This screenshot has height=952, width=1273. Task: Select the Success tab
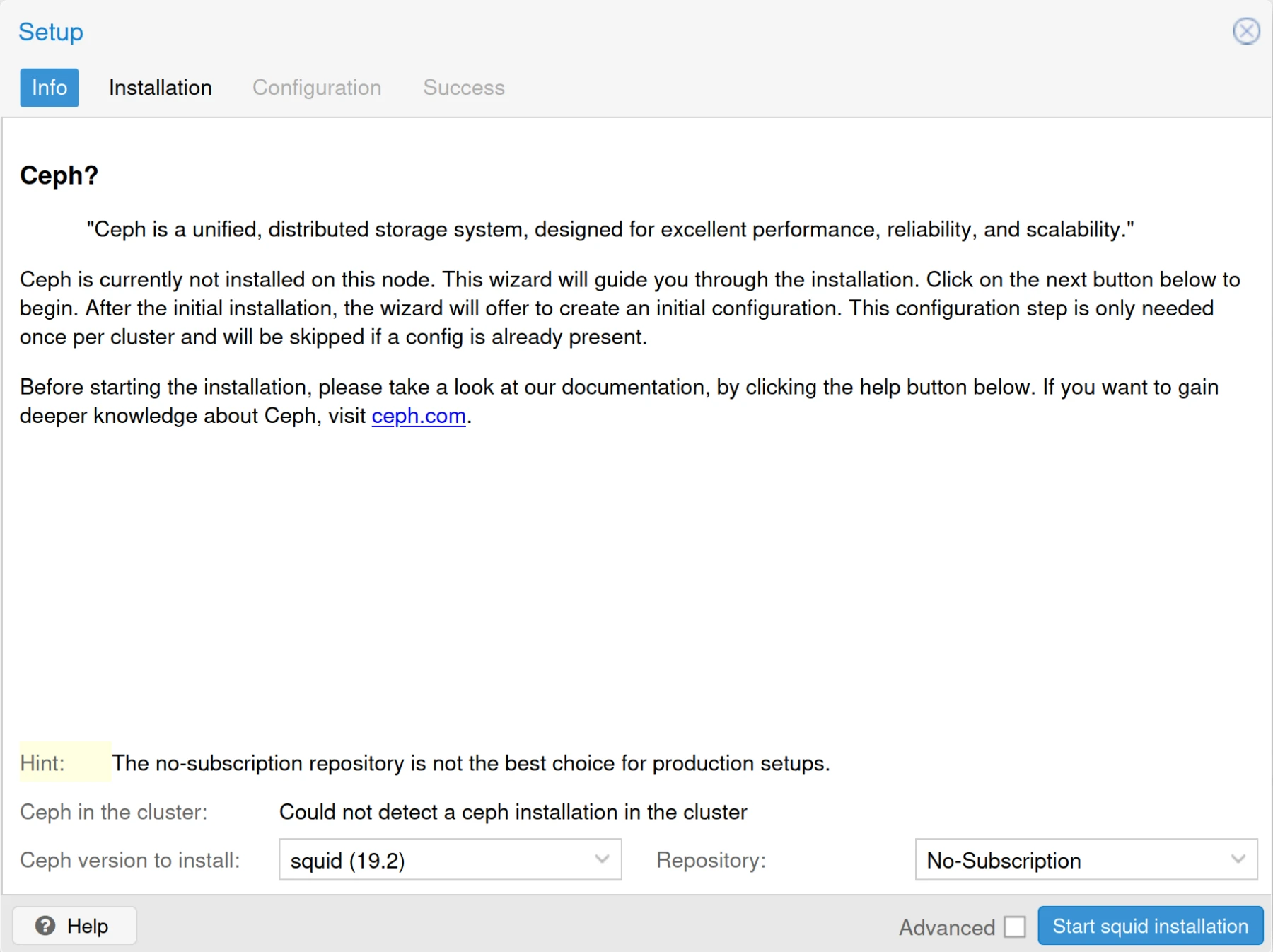pyautogui.click(x=463, y=88)
